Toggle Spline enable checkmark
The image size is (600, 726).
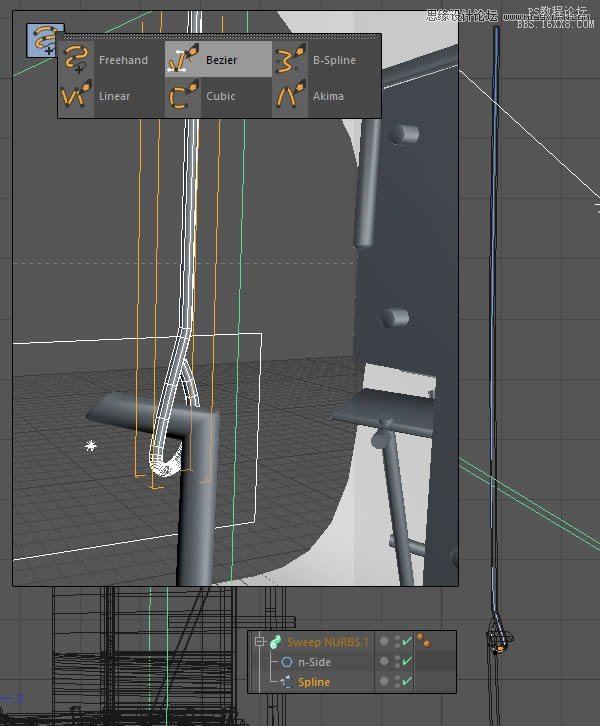tap(407, 681)
